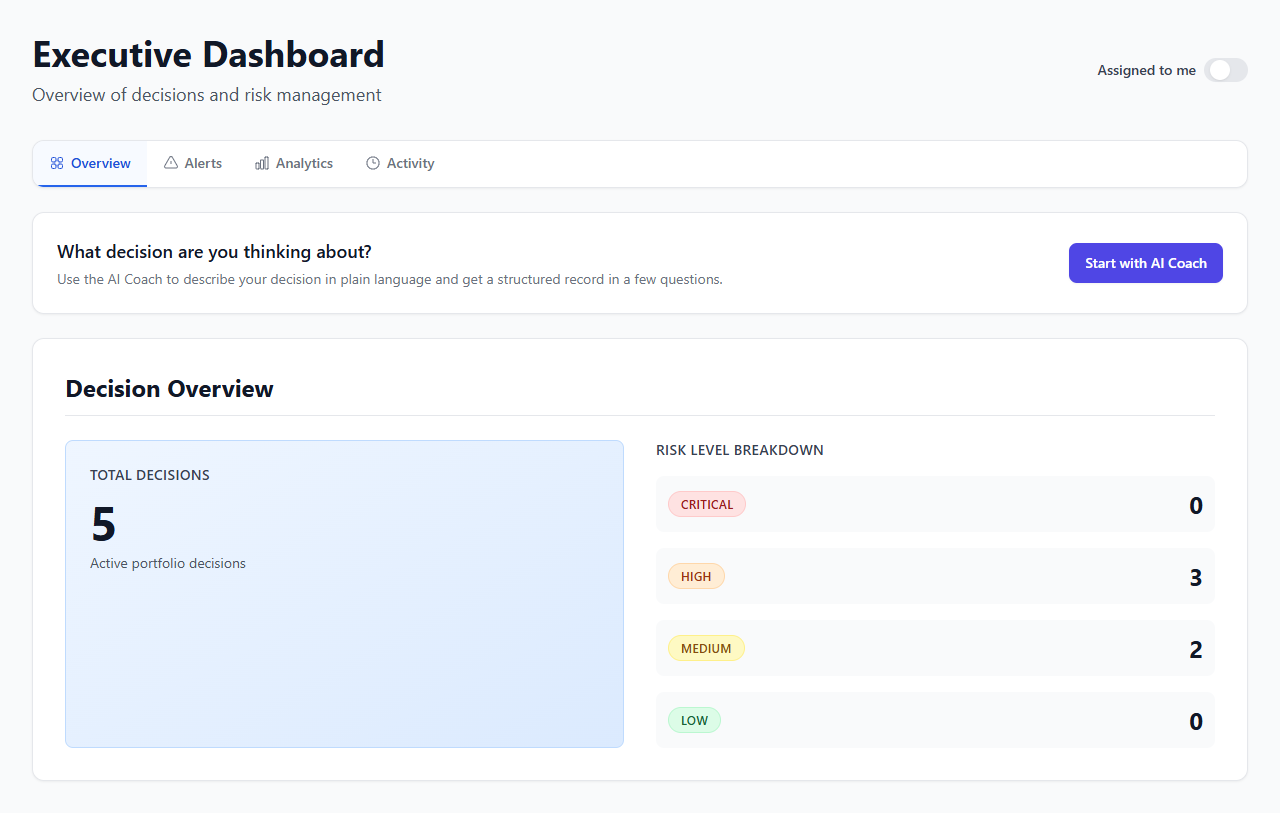
Task: Click the HIGH risk count of 3
Action: pos(1196,576)
